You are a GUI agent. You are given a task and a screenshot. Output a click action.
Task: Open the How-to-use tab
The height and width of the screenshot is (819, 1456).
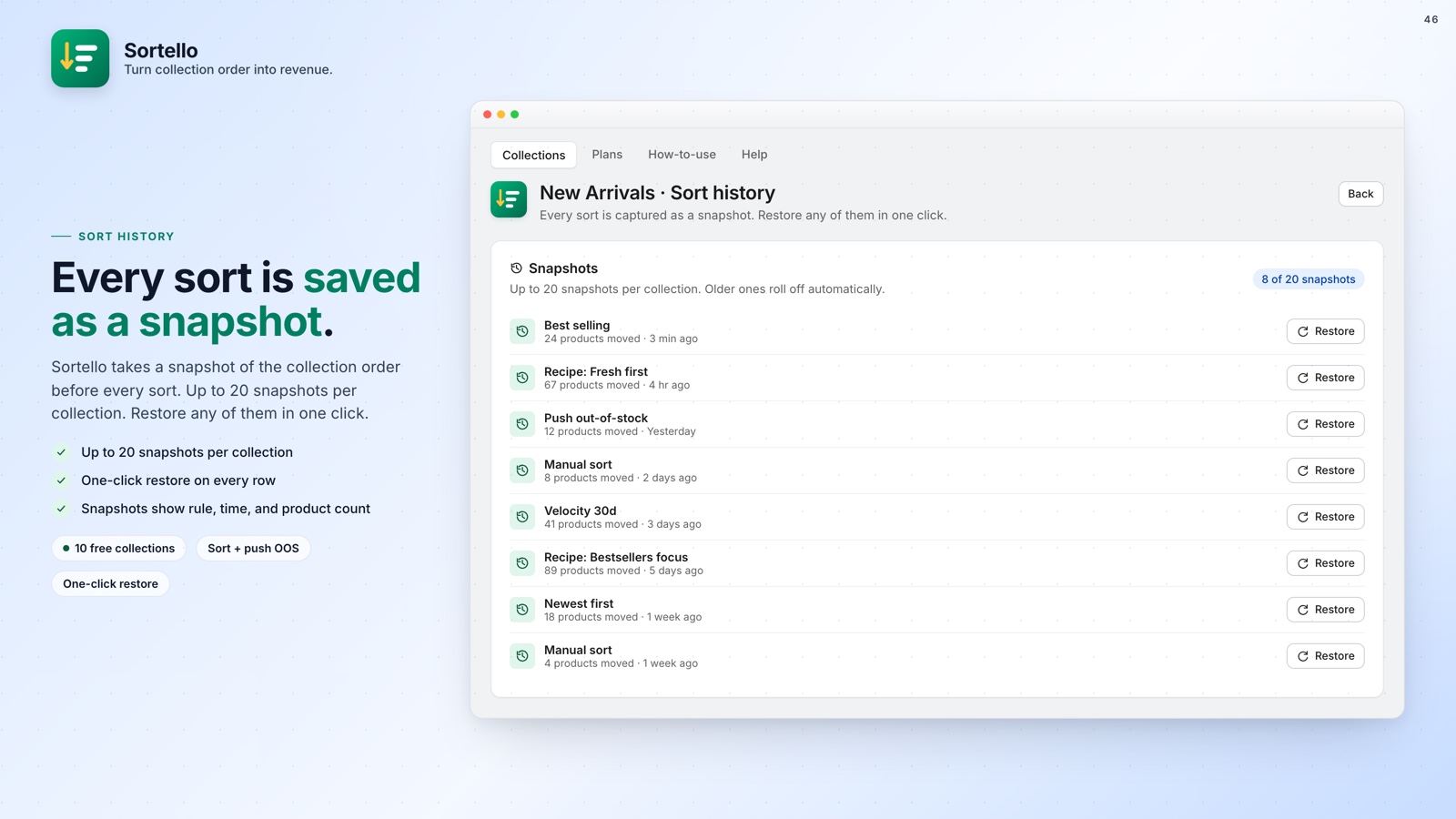coord(682,155)
